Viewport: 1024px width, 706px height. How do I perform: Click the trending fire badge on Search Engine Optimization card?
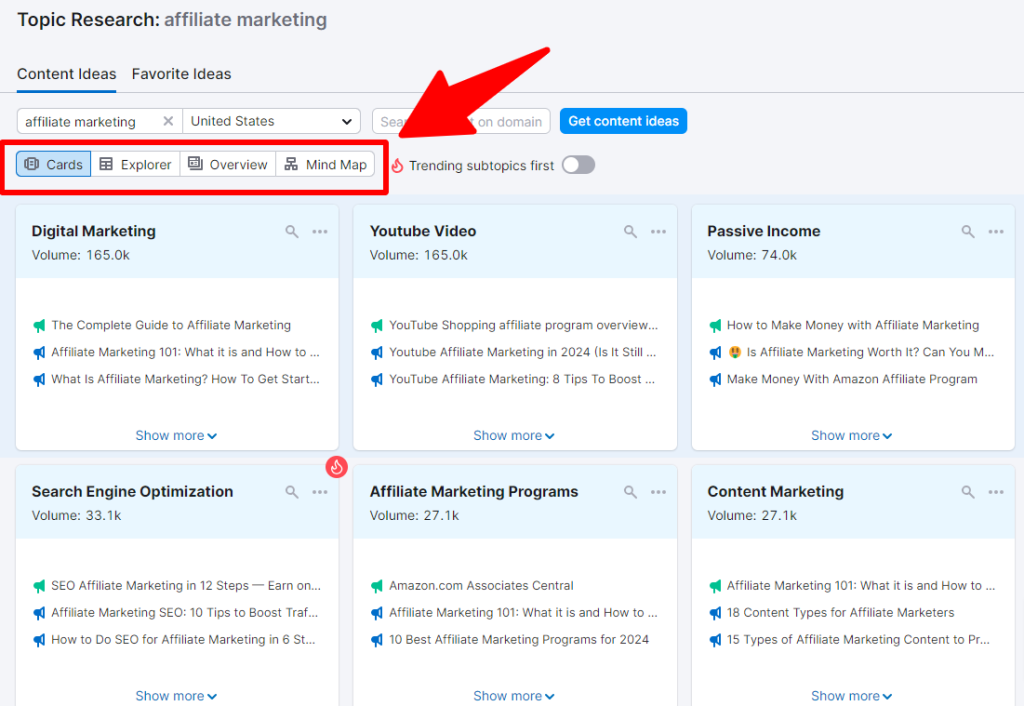point(336,467)
